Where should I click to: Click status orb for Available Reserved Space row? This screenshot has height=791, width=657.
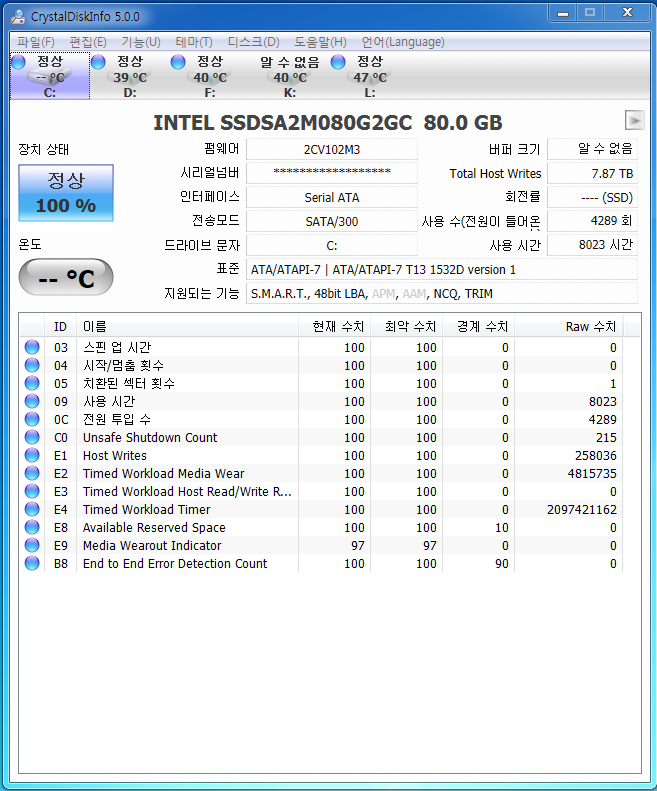pos(32,527)
